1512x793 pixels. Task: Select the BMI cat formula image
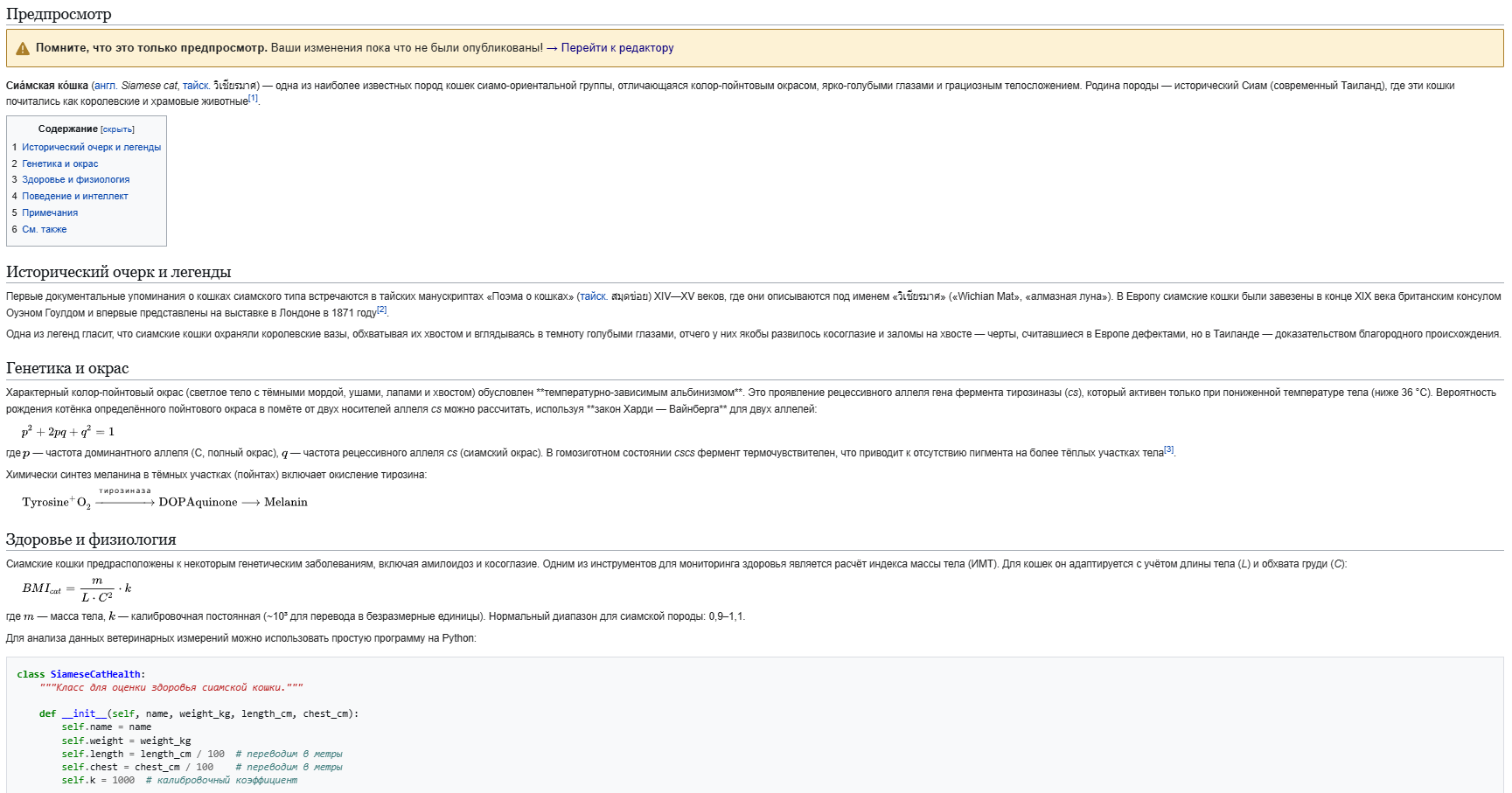pos(77,589)
